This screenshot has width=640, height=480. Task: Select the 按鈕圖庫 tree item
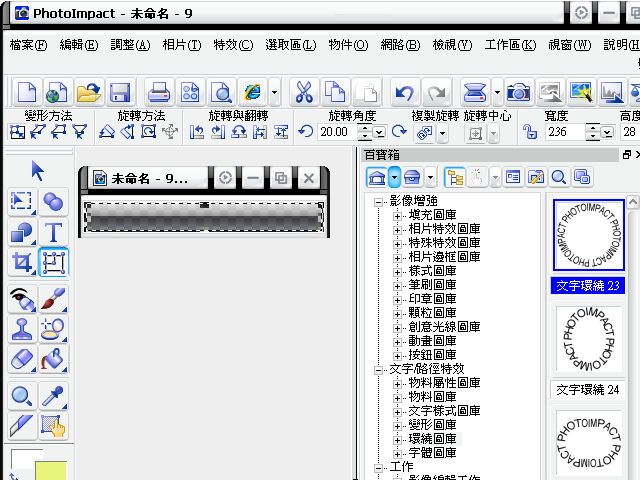(432, 355)
